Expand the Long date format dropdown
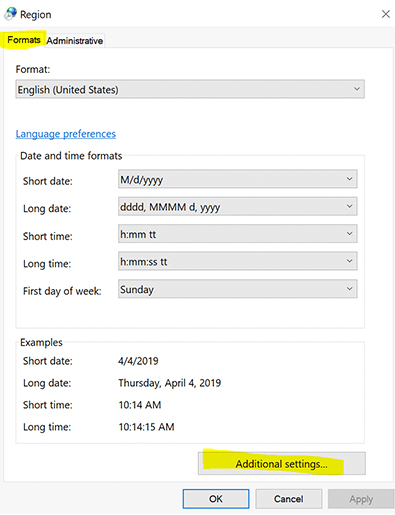 (238, 206)
